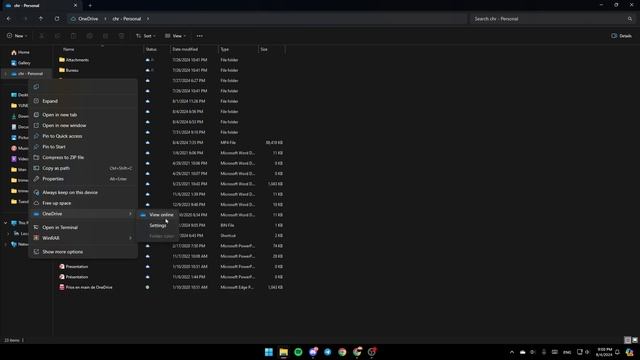
Task: Open the Sort dropdown
Action: click(146, 36)
